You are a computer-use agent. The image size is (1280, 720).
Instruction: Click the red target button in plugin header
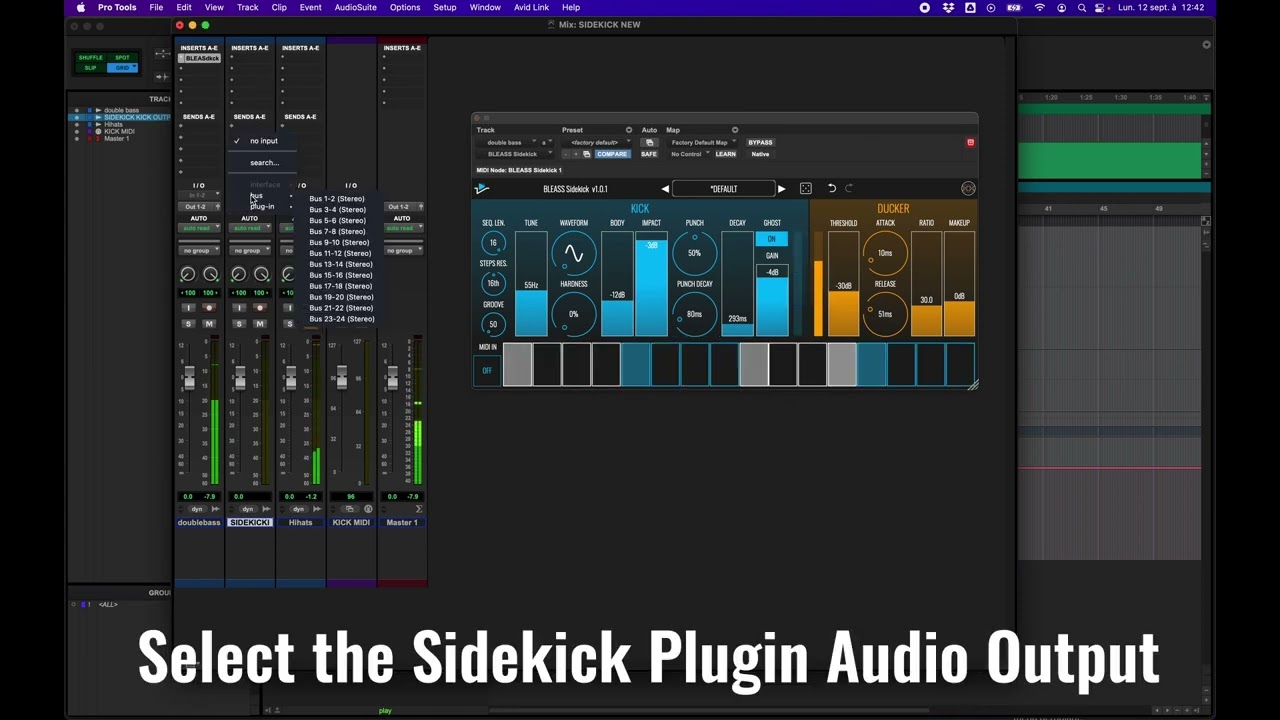coord(970,143)
